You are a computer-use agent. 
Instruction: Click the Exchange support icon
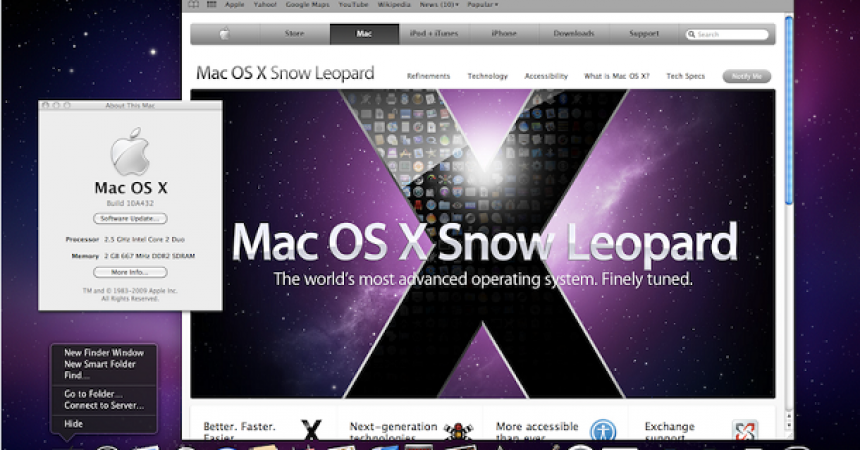tap(745, 431)
